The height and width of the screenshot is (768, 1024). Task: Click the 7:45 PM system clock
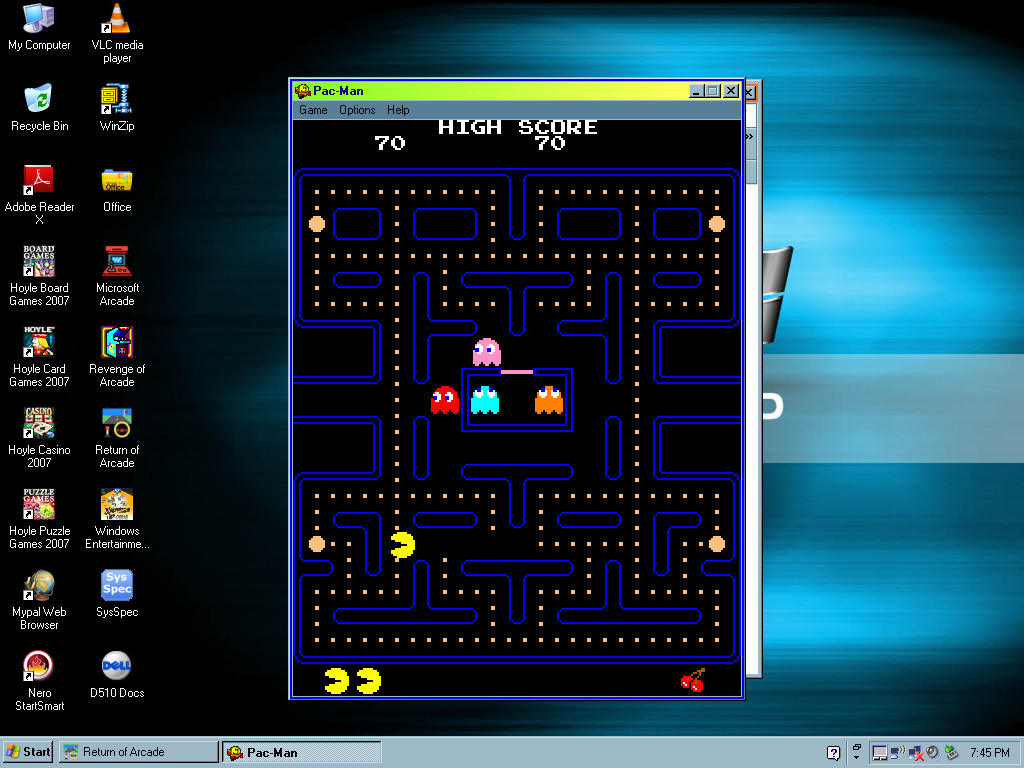(990, 752)
